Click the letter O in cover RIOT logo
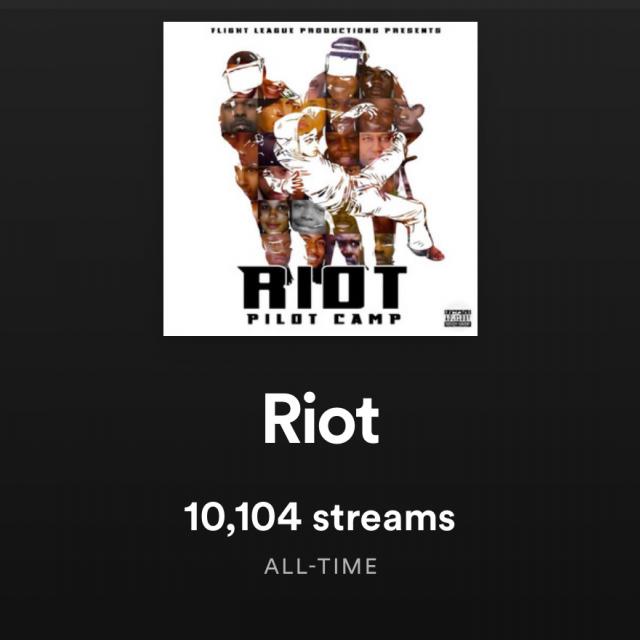This screenshot has height=640, width=640. (342, 287)
